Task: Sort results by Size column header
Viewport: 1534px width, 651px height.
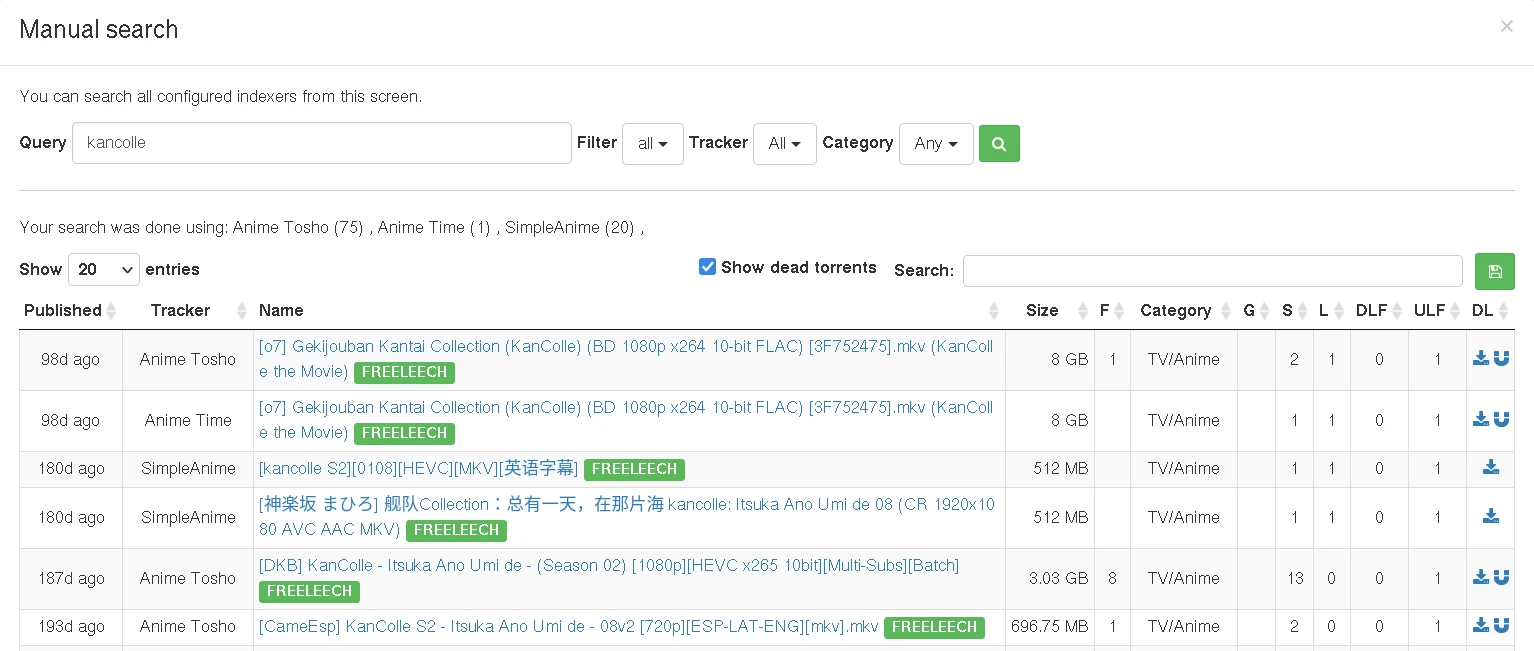Action: (1042, 311)
